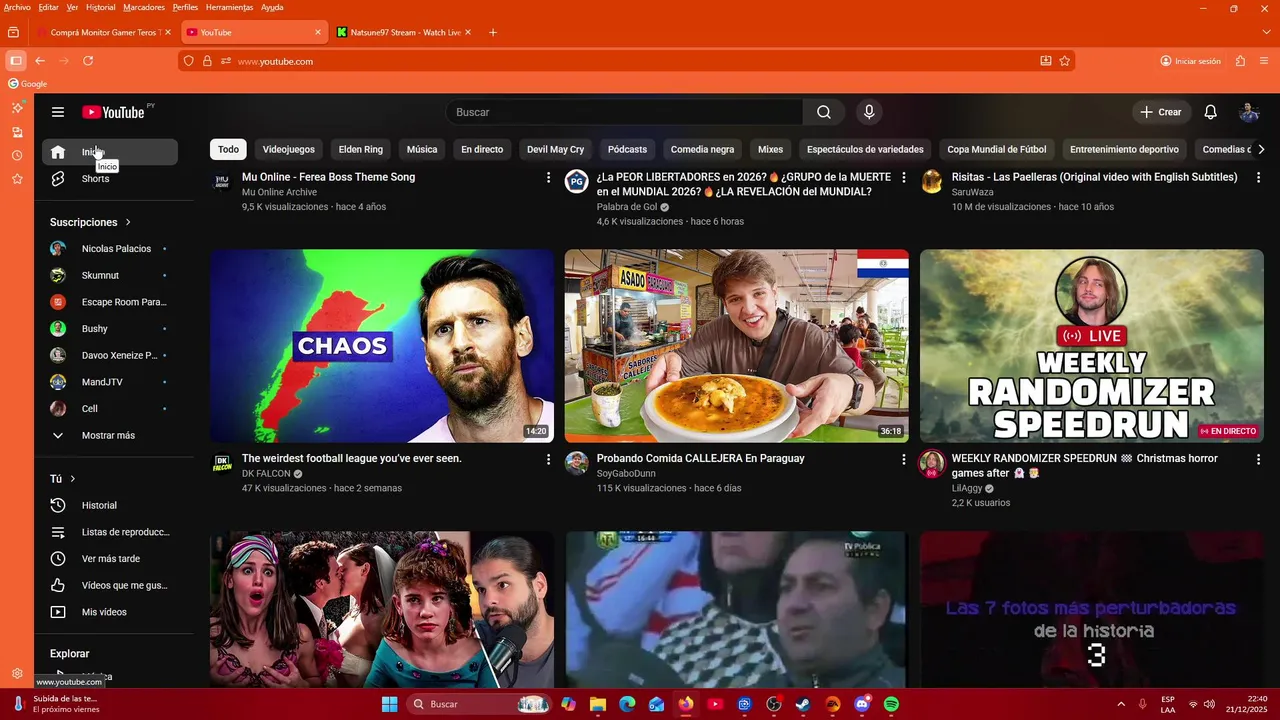The height and width of the screenshot is (720, 1280).
Task: Open options for Probando Comida CALLEJERA video
Action: (x=903, y=459)
